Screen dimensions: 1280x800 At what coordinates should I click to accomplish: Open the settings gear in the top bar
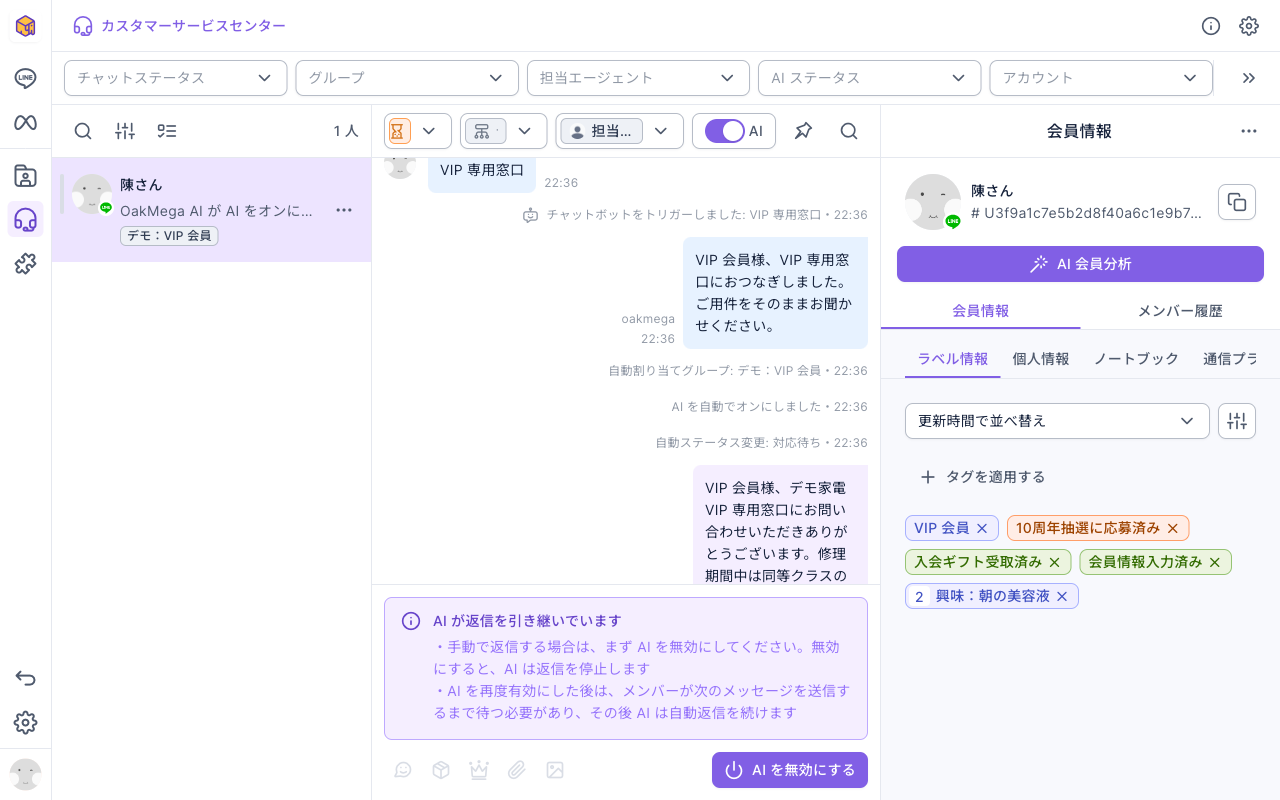pos(1249,26)
